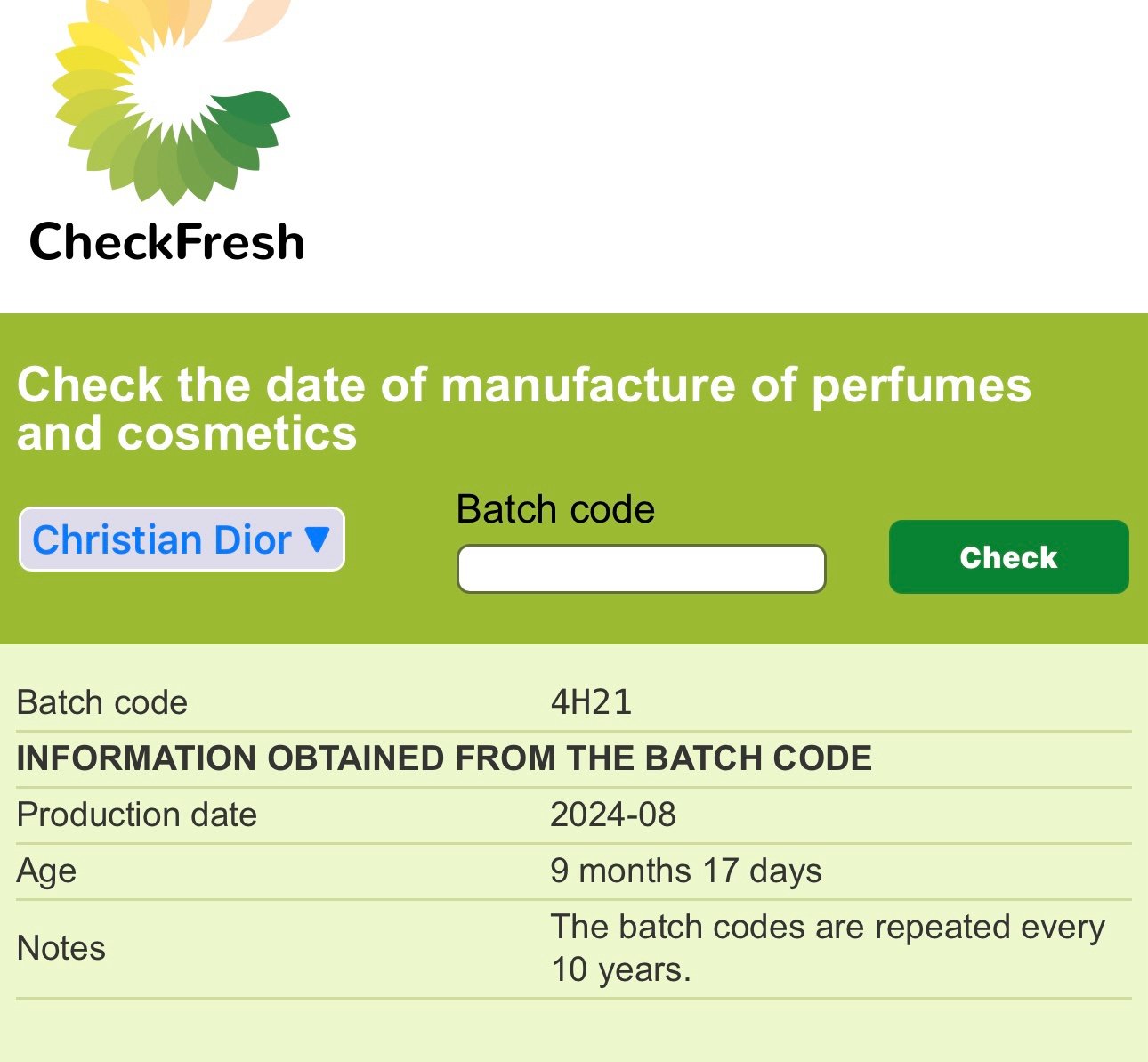This screenshot has height=1062, width=1148.
Task: Open the Christian Dior brand dropdown
Action: click(x=182, y=539)
